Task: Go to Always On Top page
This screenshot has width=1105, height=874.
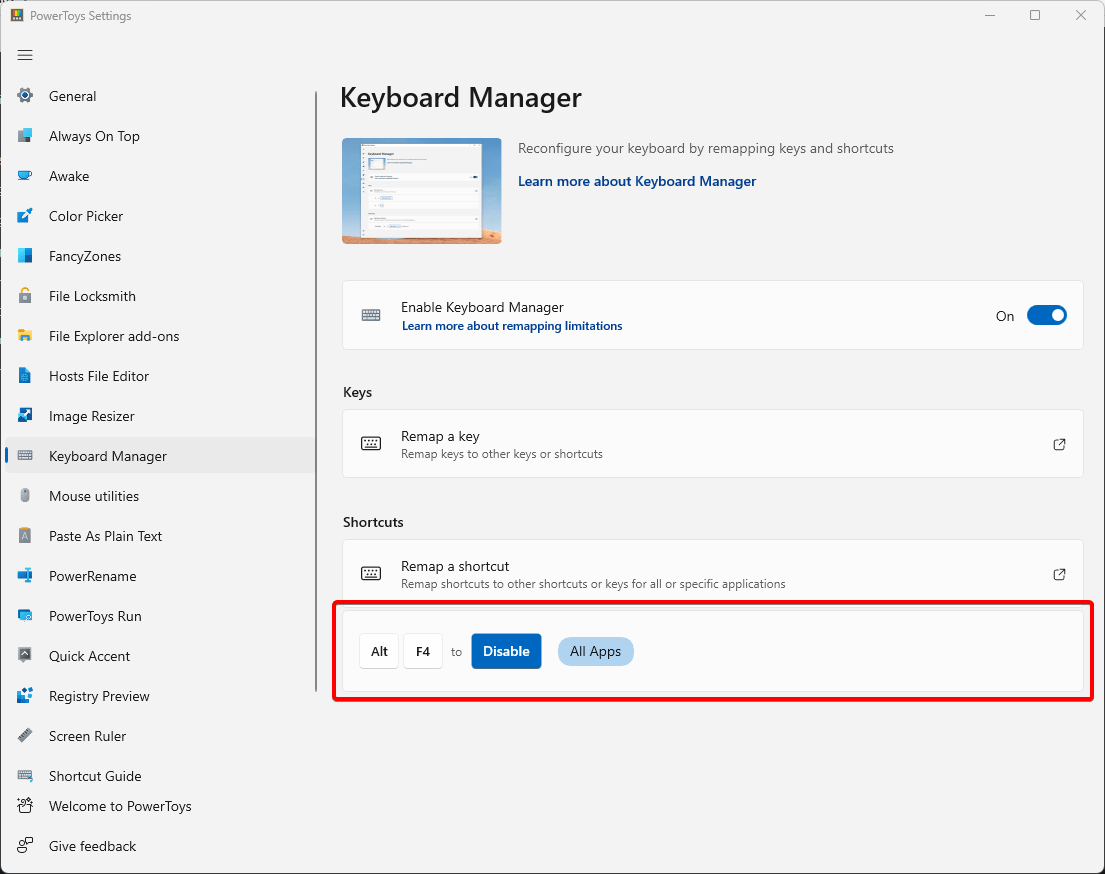Action: [x=160, y=136]
